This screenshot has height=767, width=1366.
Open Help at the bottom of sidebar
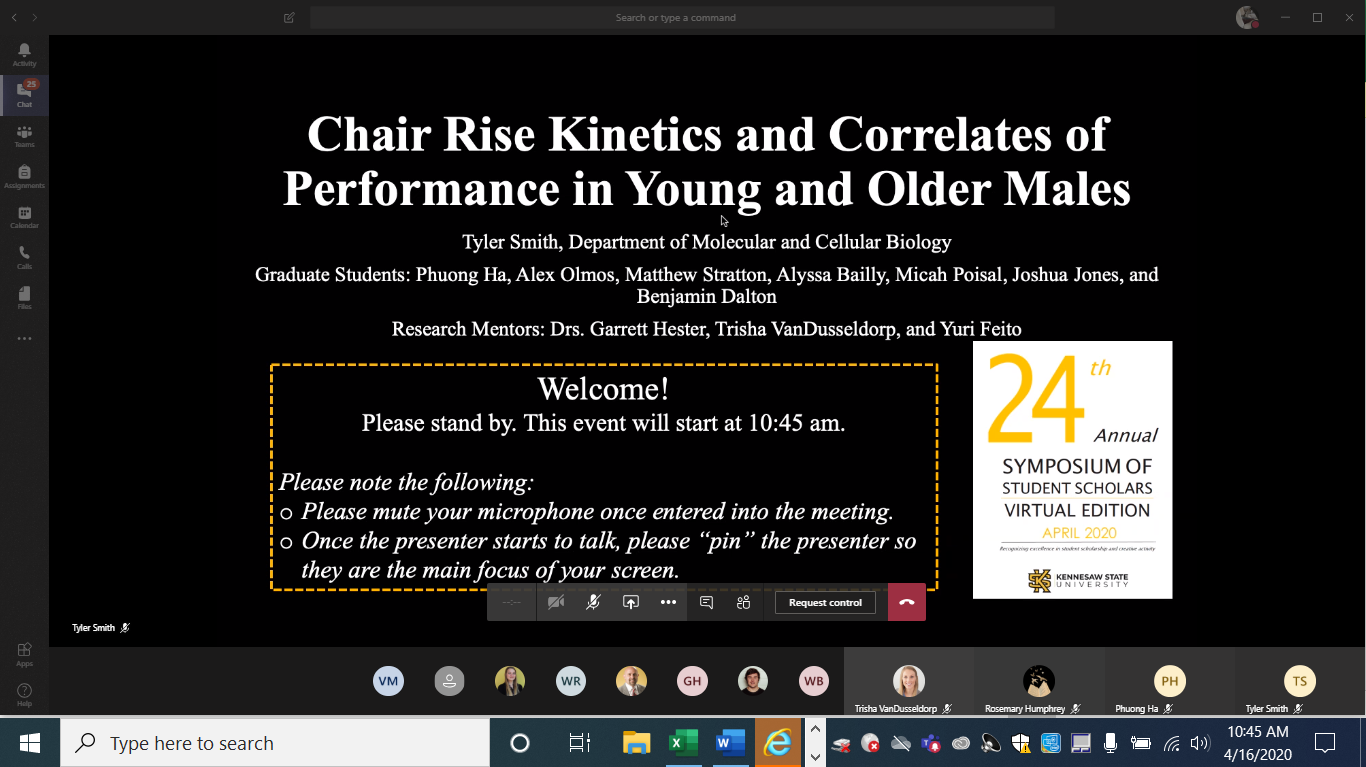click(x=24, y=694)
